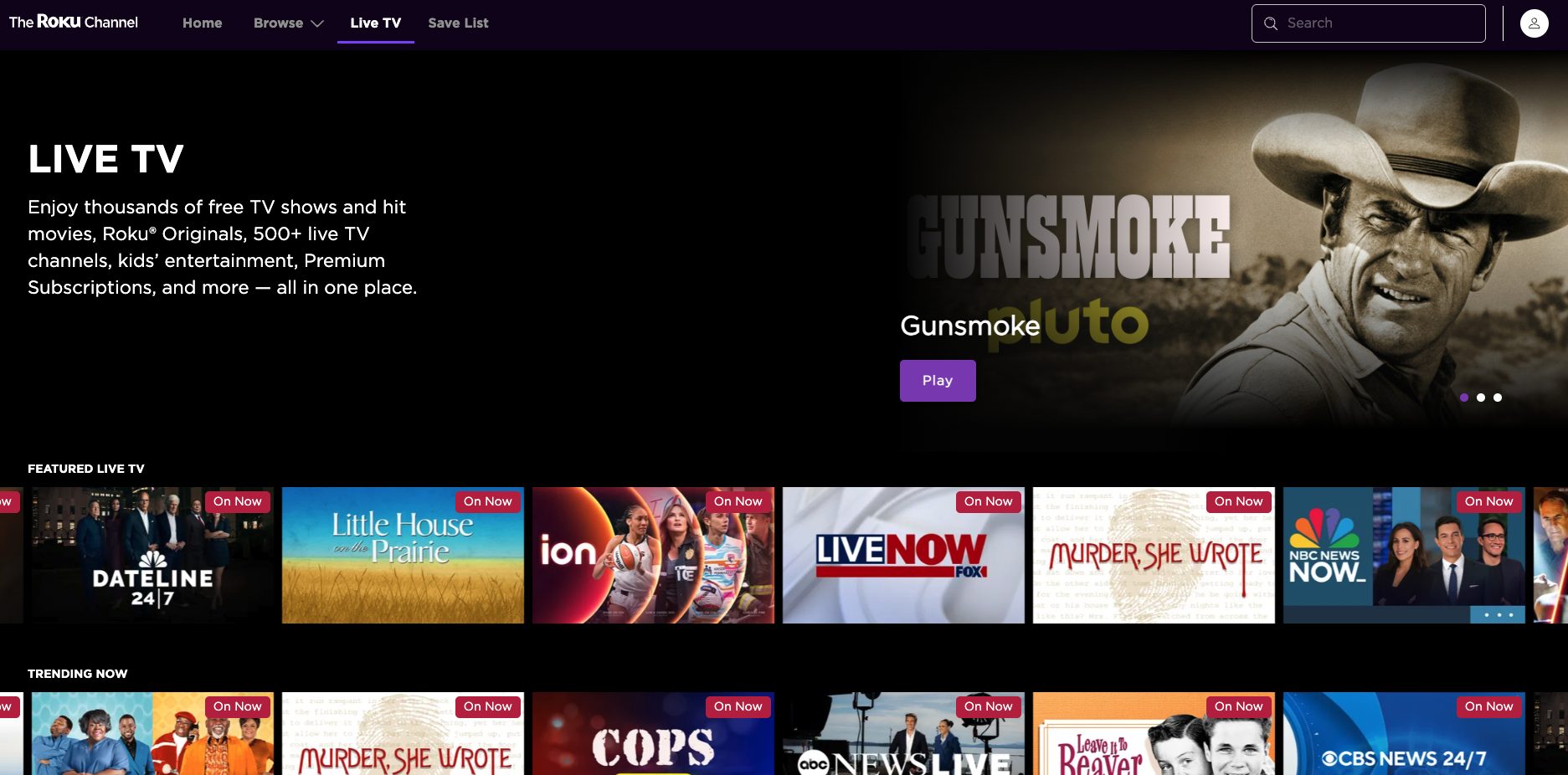Open the CBS News 24/7 thumbnail

[1404, 733]
